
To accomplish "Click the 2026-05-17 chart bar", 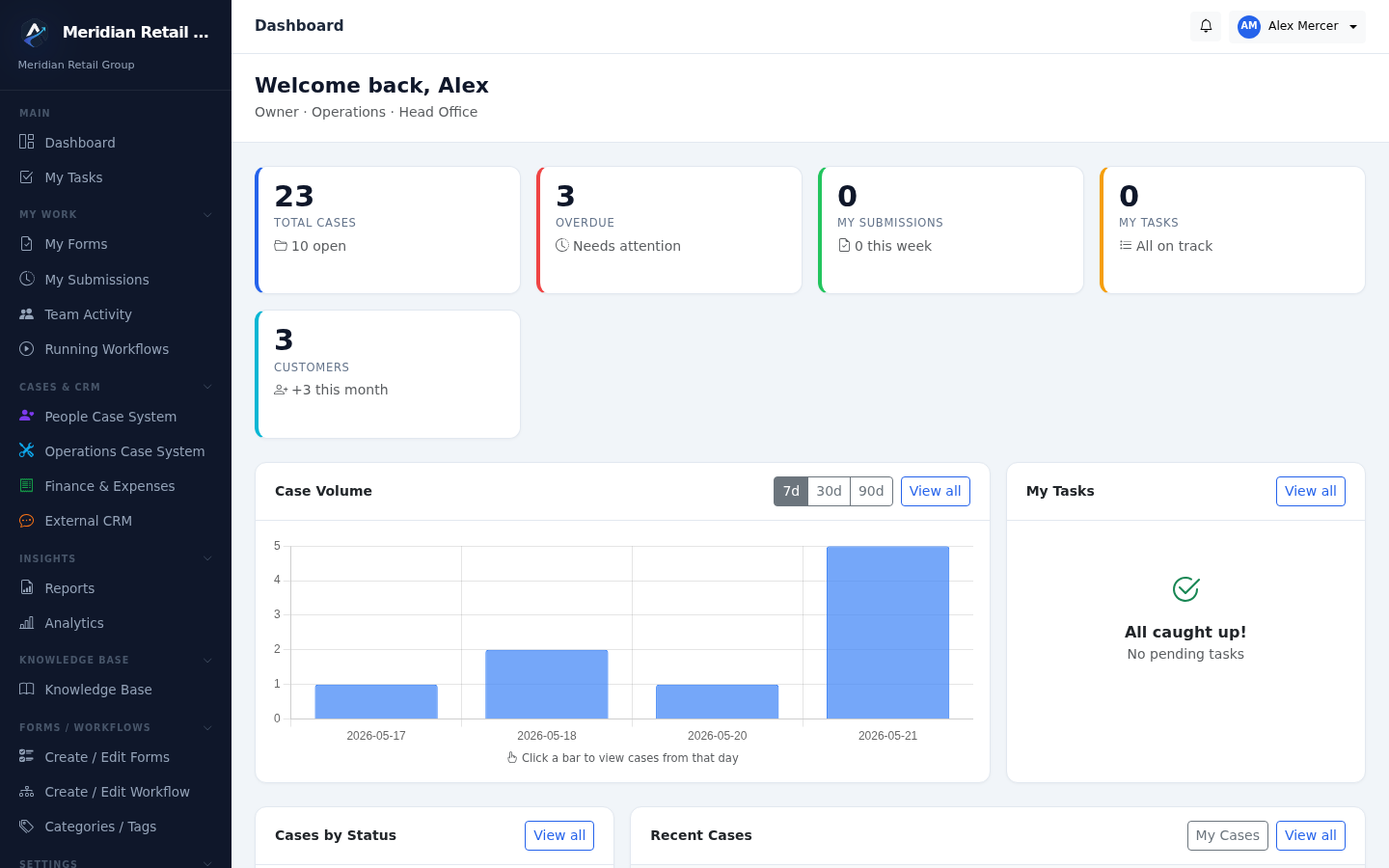I will 376,701.
